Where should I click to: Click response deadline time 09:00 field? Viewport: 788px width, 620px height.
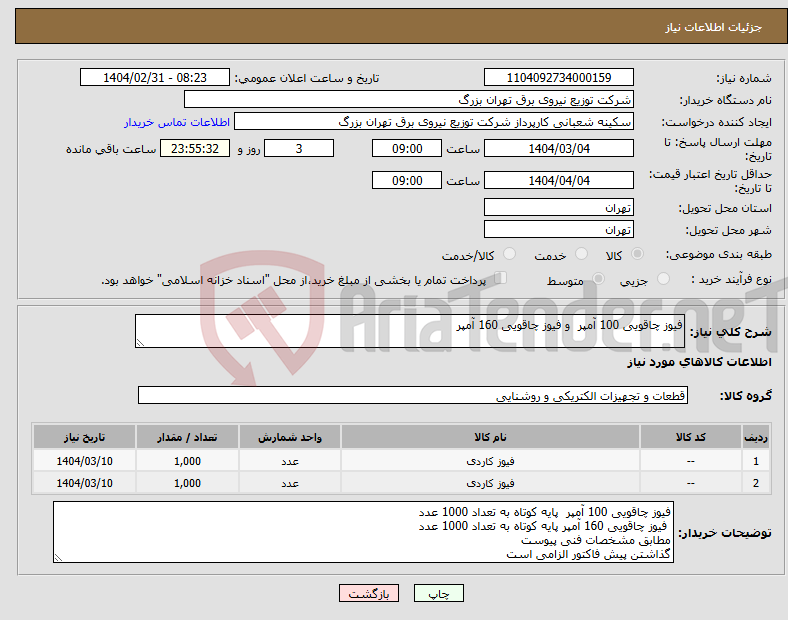tap(407, 148)
